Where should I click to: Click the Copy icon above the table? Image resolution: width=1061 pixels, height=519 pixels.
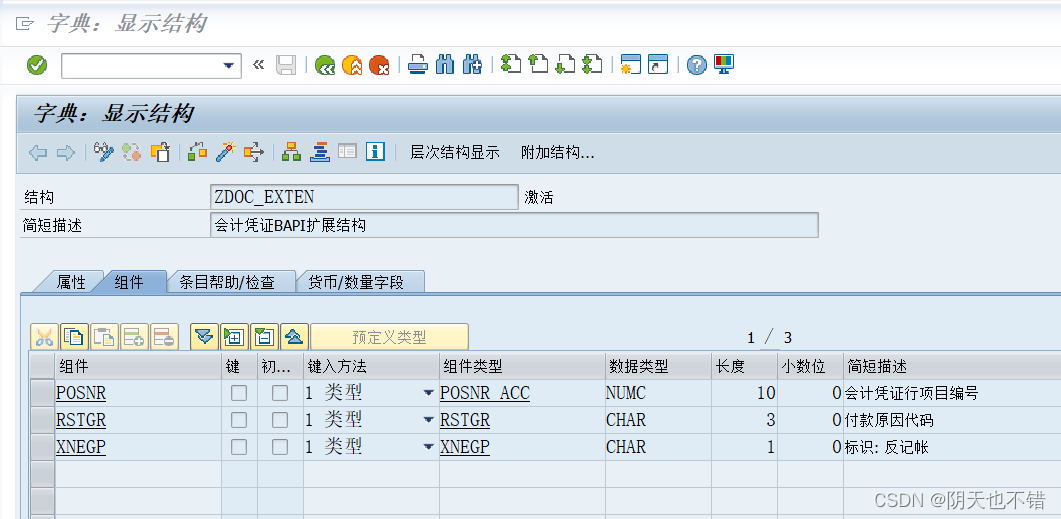pyautogui.click(x=74, y=336)
